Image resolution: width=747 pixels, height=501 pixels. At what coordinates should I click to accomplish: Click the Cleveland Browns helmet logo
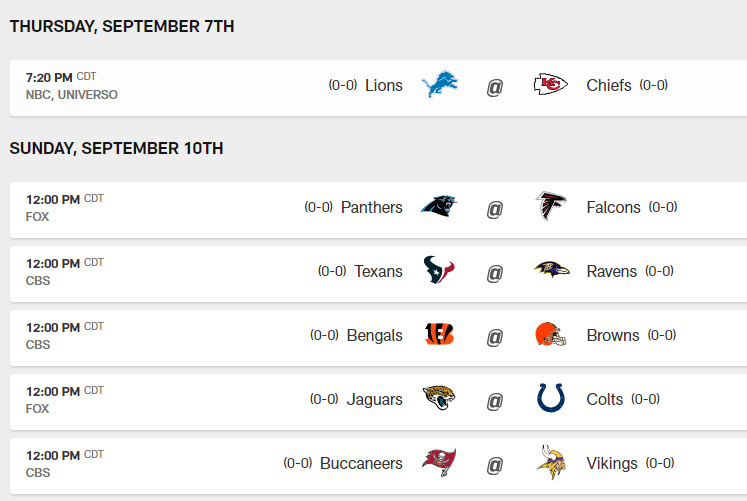pos(550,335)
